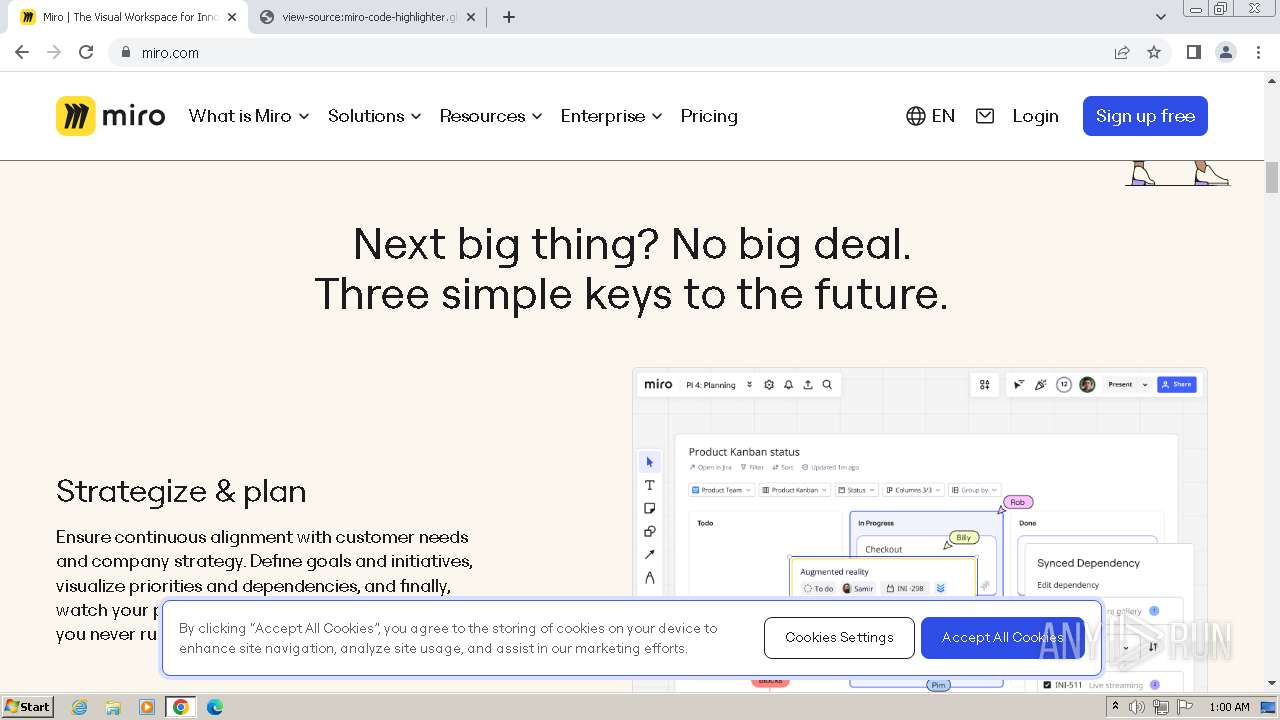
Task: Open the language selector globe icon
Action: (x=915, y=116)
